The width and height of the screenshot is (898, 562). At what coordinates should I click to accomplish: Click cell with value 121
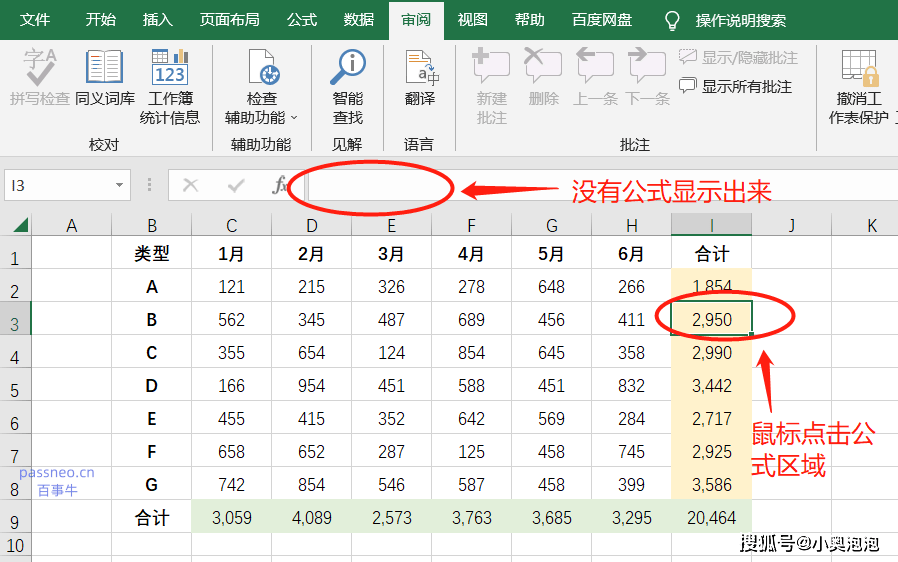231,286
